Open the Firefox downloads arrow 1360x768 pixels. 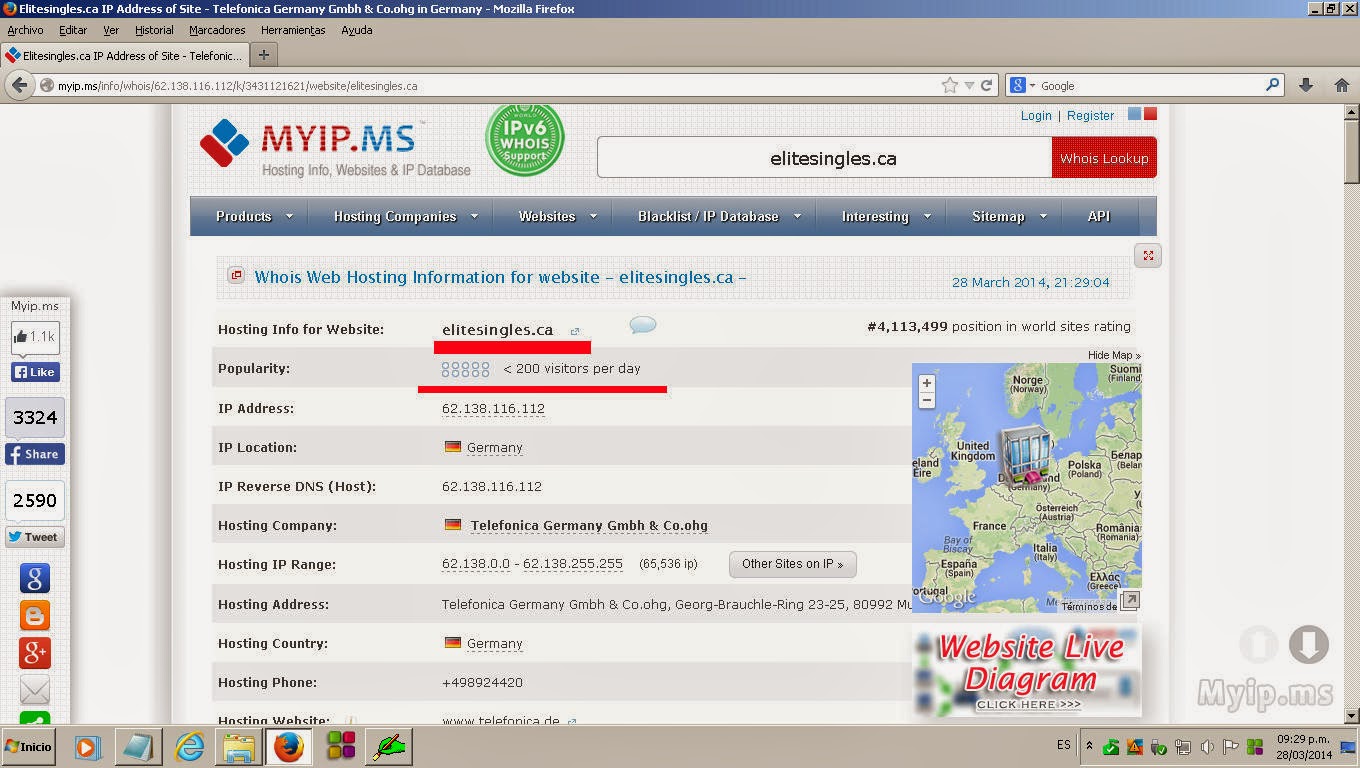[x=1306, y=85]
